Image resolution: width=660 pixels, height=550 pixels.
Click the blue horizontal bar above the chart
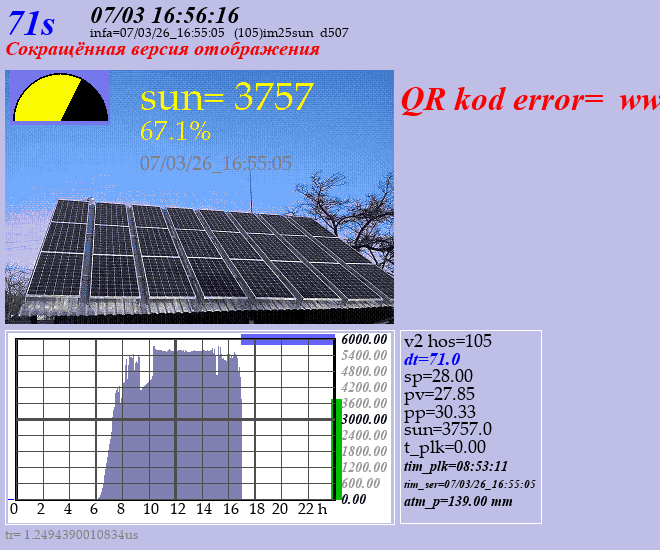tap(287, 340)
